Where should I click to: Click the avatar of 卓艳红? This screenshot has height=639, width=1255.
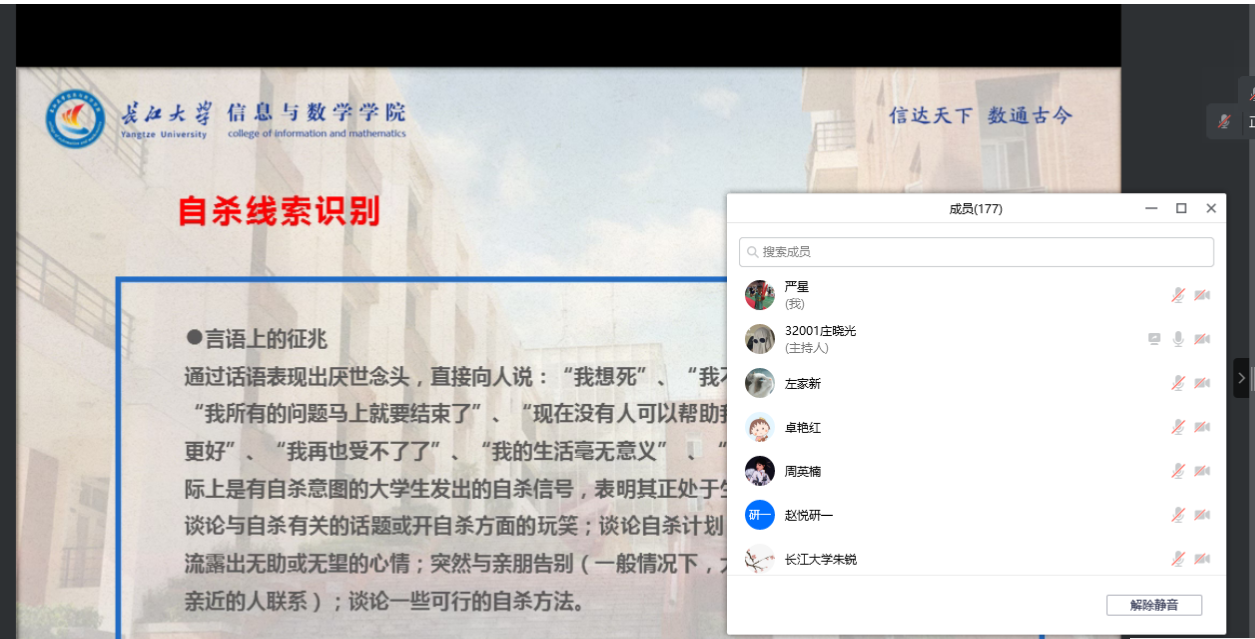(x=760, y=427)
